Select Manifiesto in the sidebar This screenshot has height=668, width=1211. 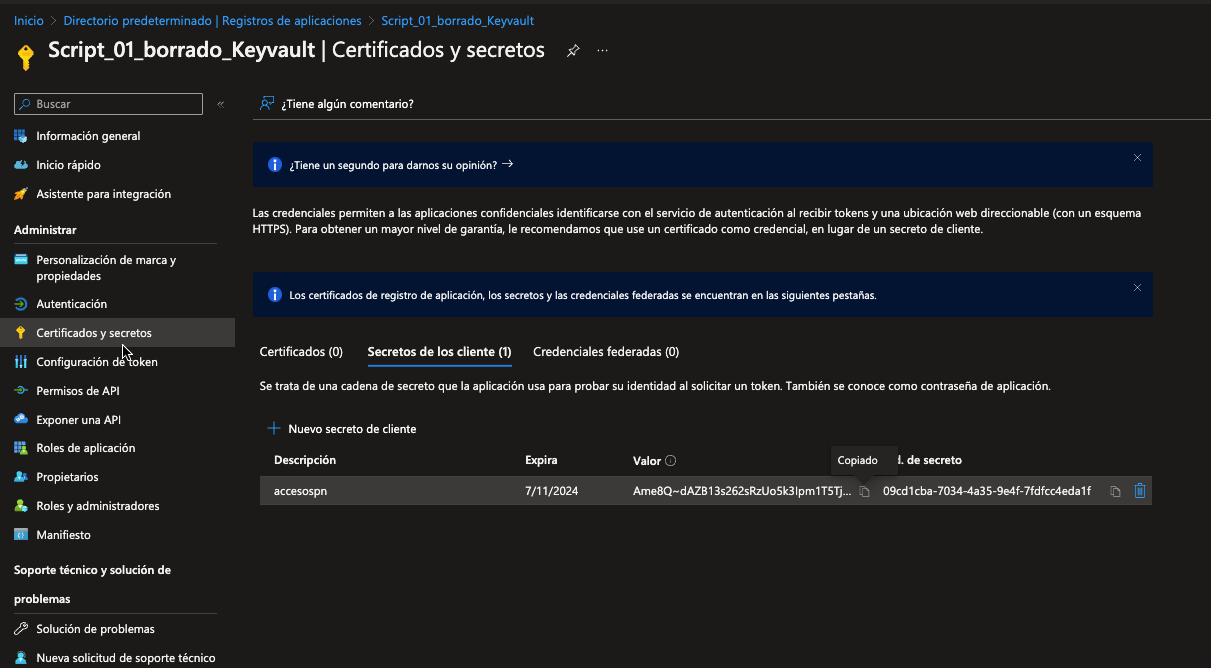click(63, 535)
